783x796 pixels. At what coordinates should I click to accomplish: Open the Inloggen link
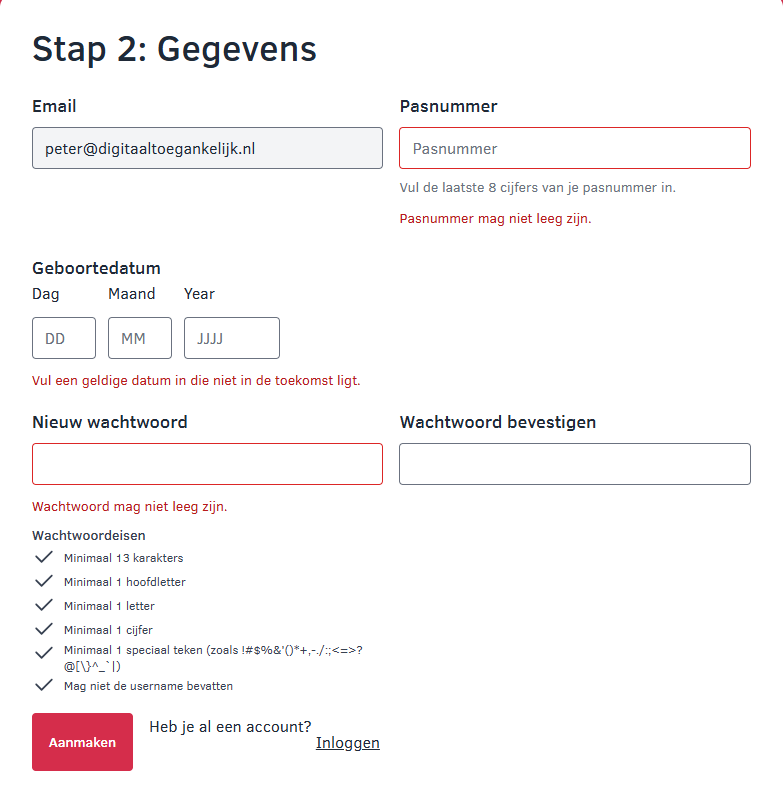(348, 743)
